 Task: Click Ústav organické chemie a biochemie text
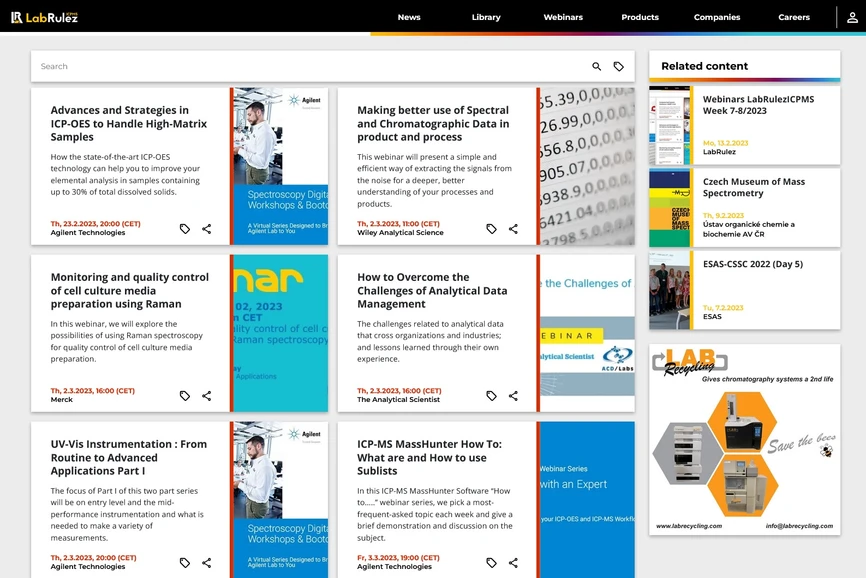click(x=748, y=229)
